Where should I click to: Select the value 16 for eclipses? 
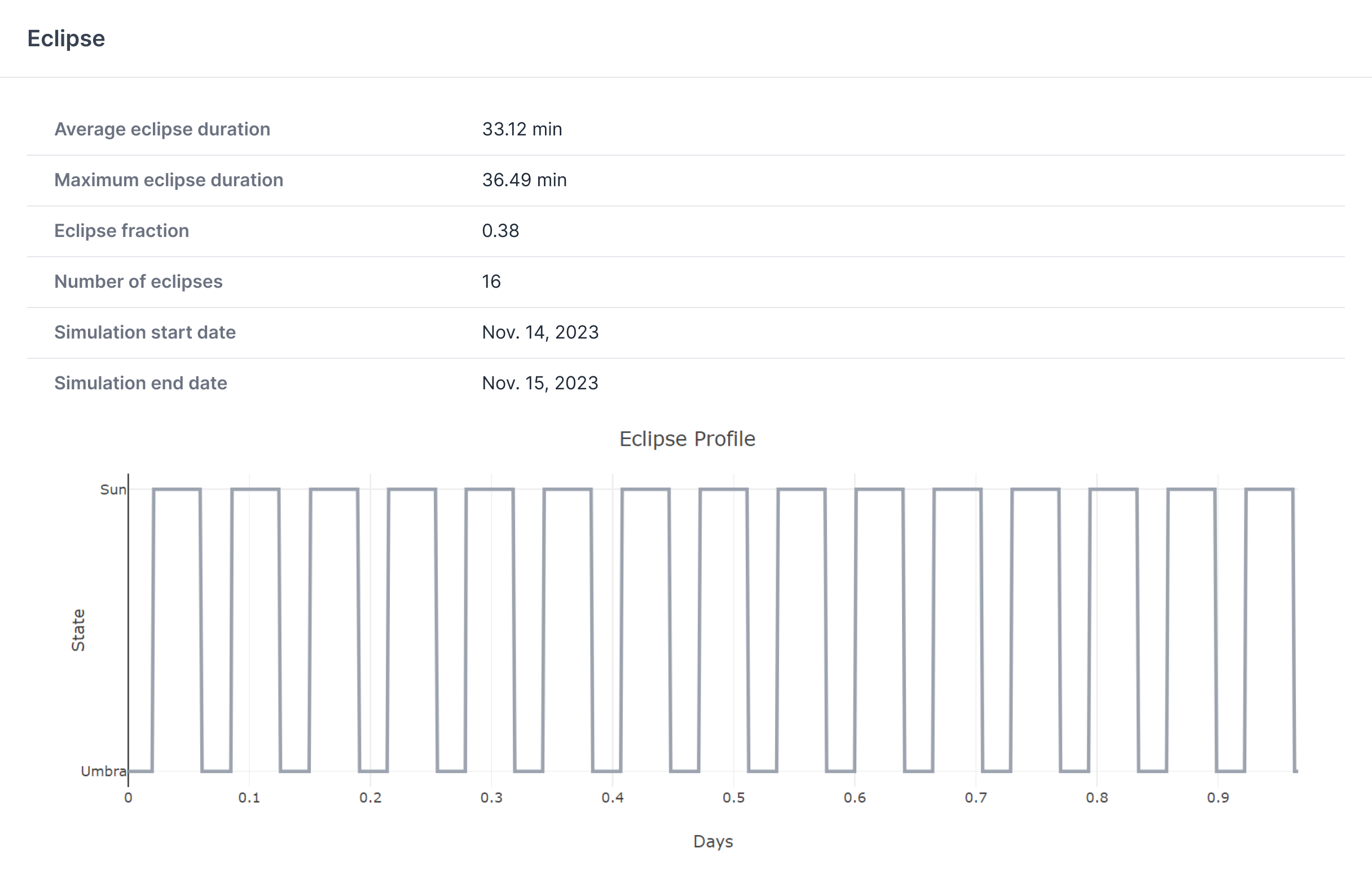click(491, 282)
